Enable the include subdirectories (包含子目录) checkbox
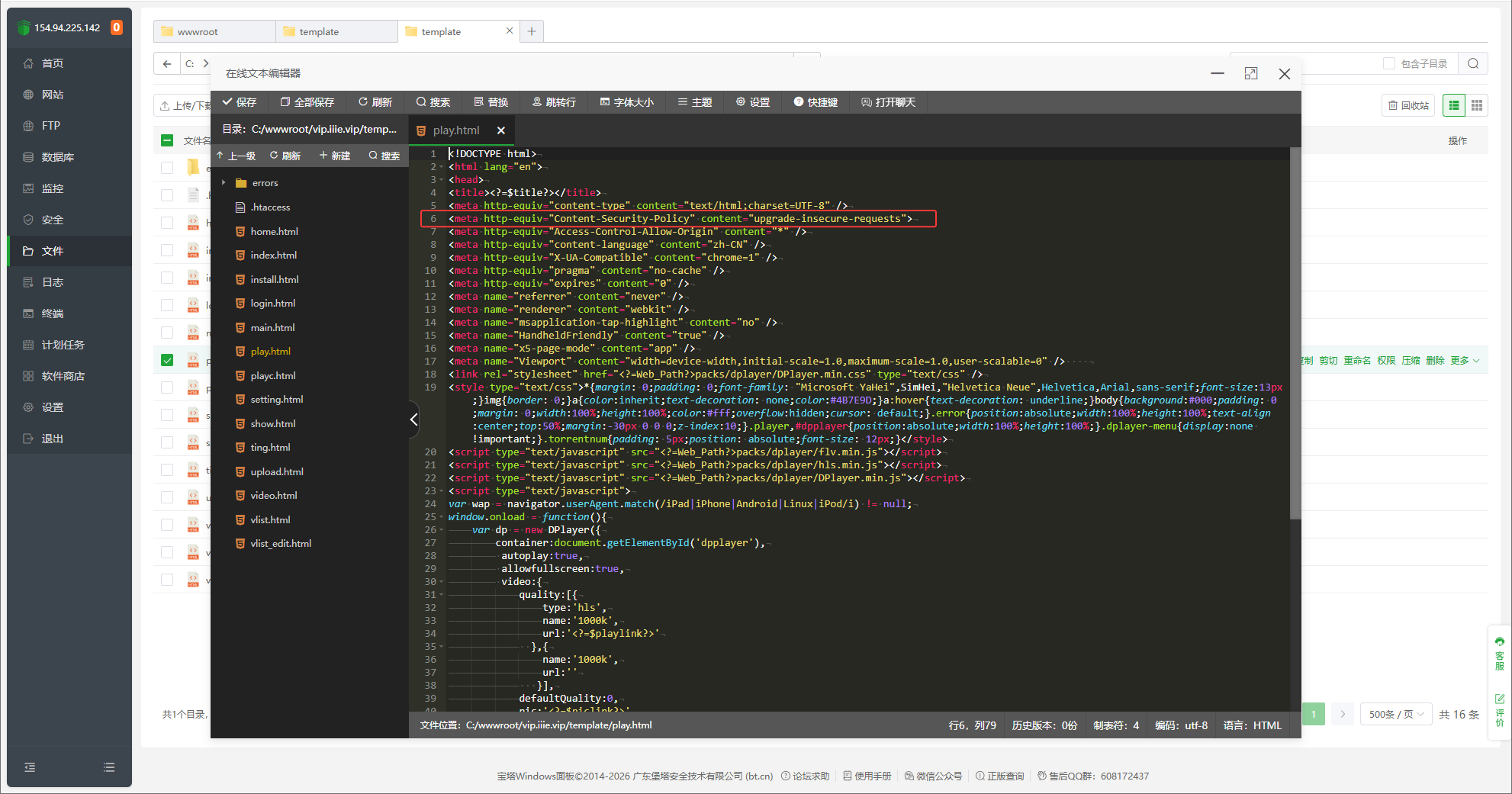The height and width of the screenshot is (794, 1512). click(1389, 63)
